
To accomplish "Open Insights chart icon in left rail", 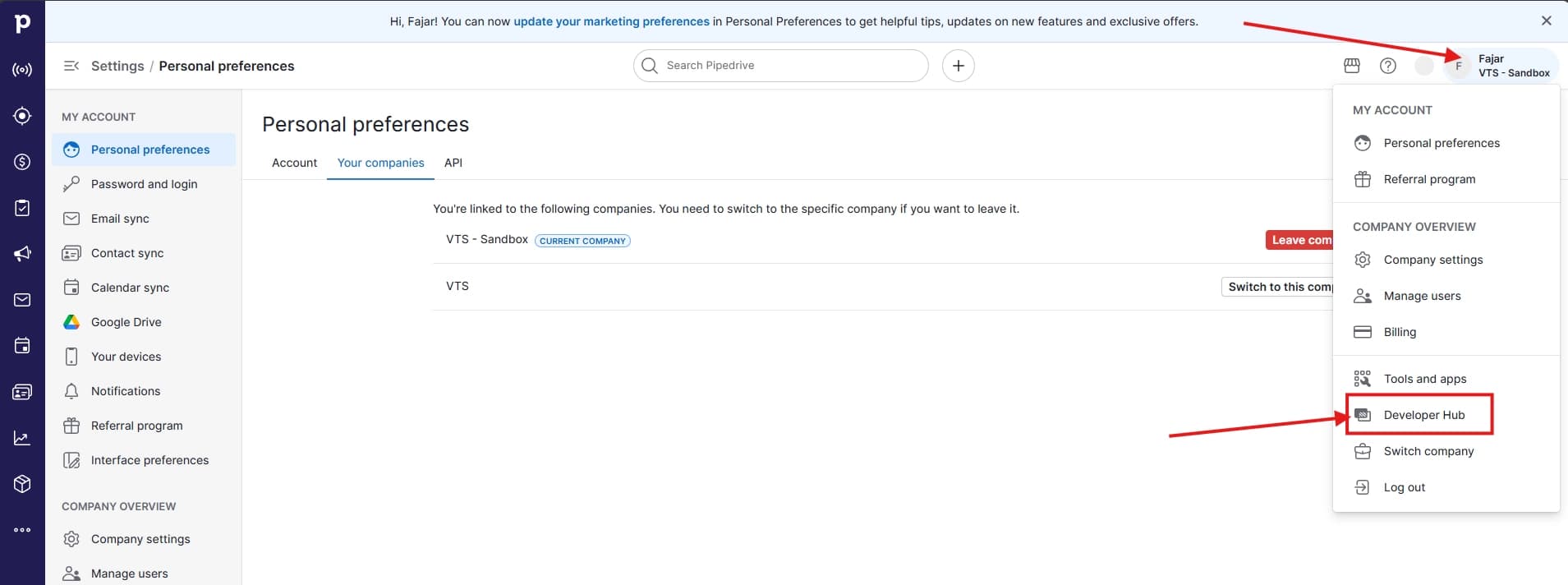I will pyautogui.click(x=22, y=438).
